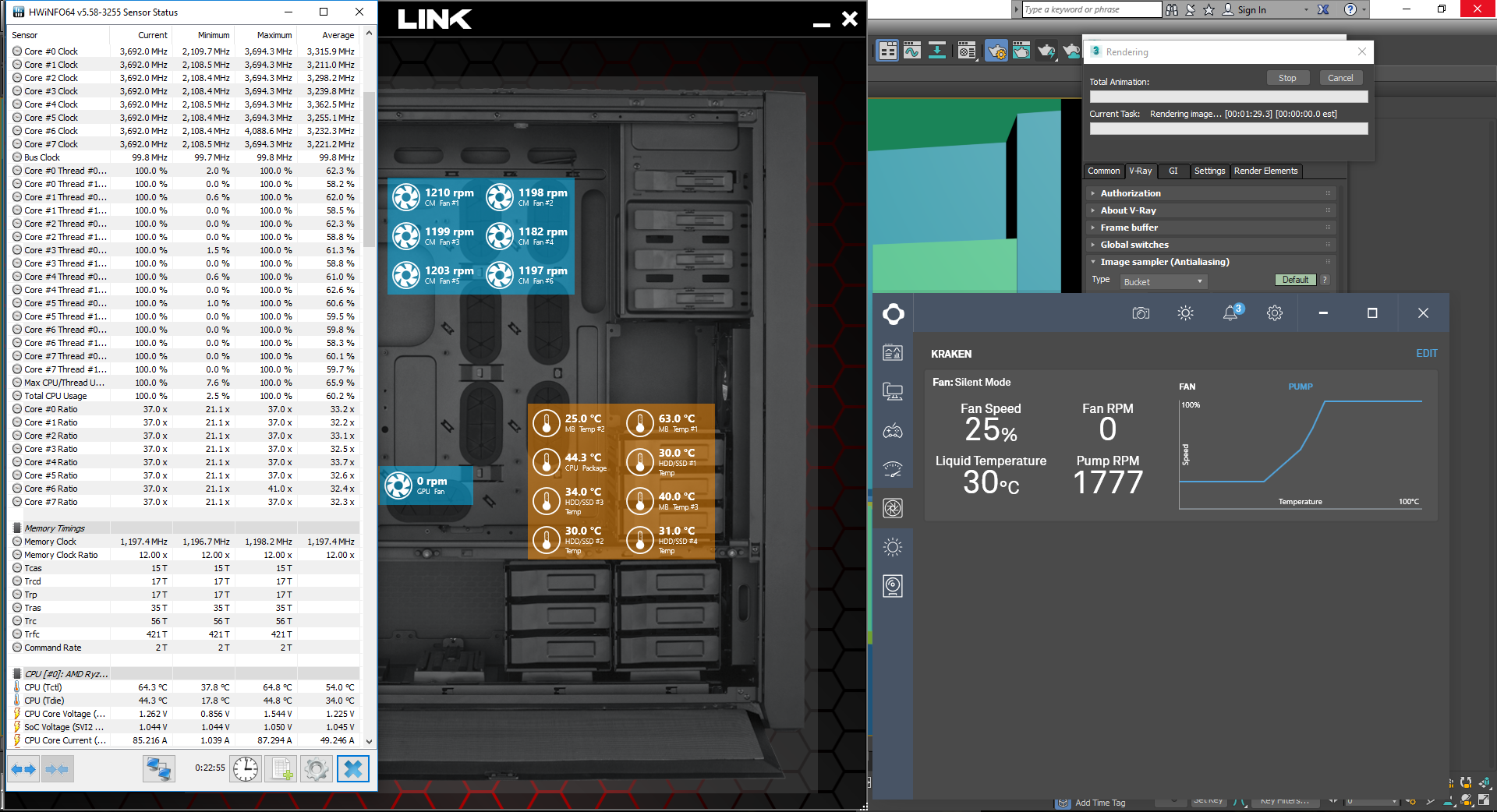This screenshot has height=812, width=1497.
Task: Open CAM notifications bell with badge 3
Action: tap(1232, 312)
